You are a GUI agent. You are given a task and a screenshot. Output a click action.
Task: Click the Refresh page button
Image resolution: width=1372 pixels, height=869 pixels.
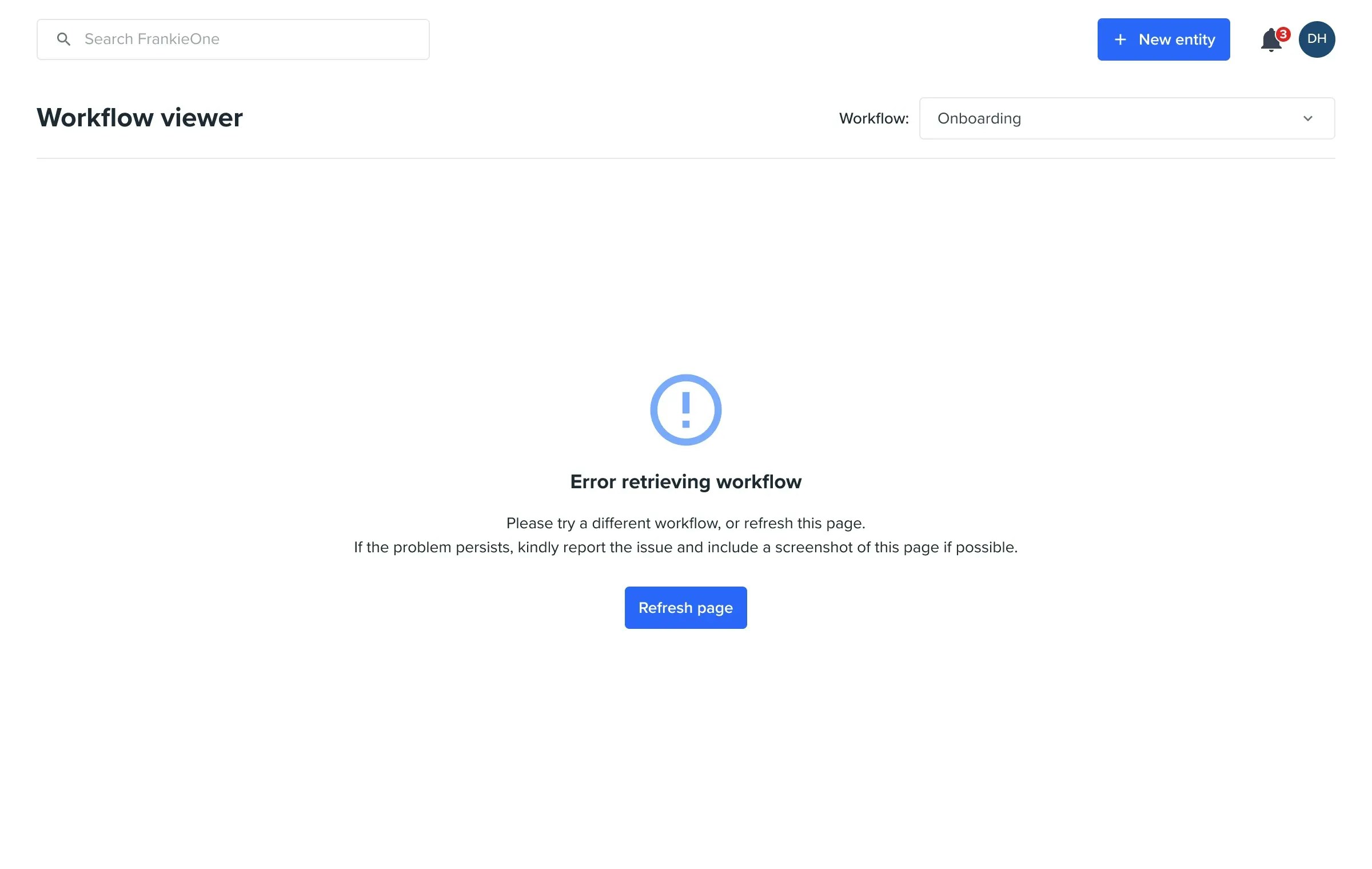click(685, 607)
